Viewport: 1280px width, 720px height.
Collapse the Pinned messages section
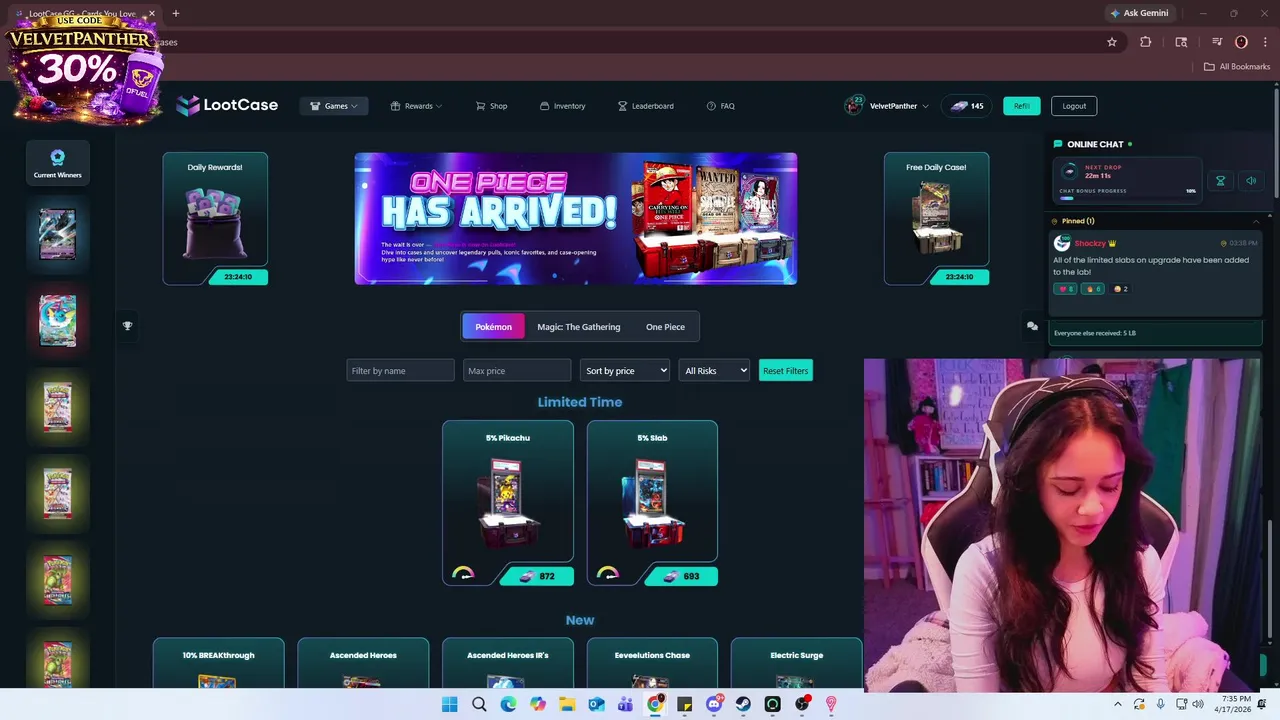(x=1256, y=221)
